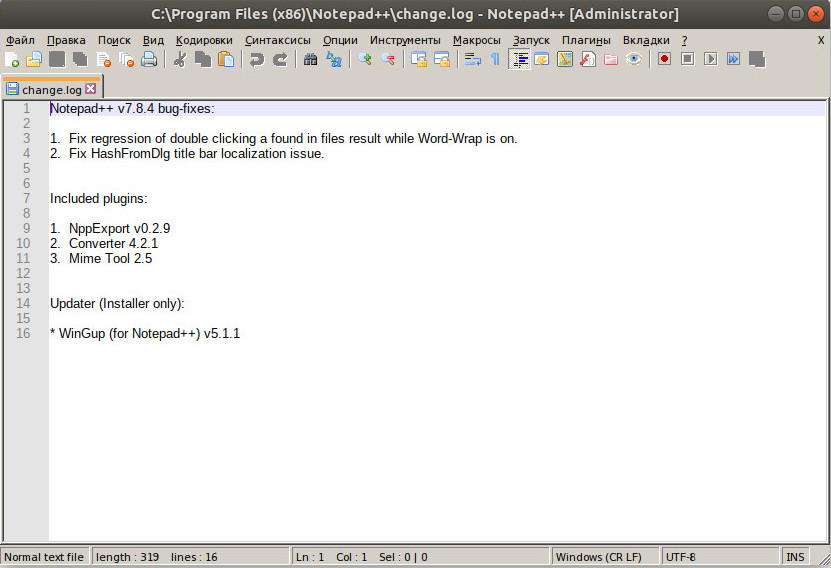Click the text 'Included plugins:'
The height and width of the screenshot is (568, 831).
[x=99, y=199]
